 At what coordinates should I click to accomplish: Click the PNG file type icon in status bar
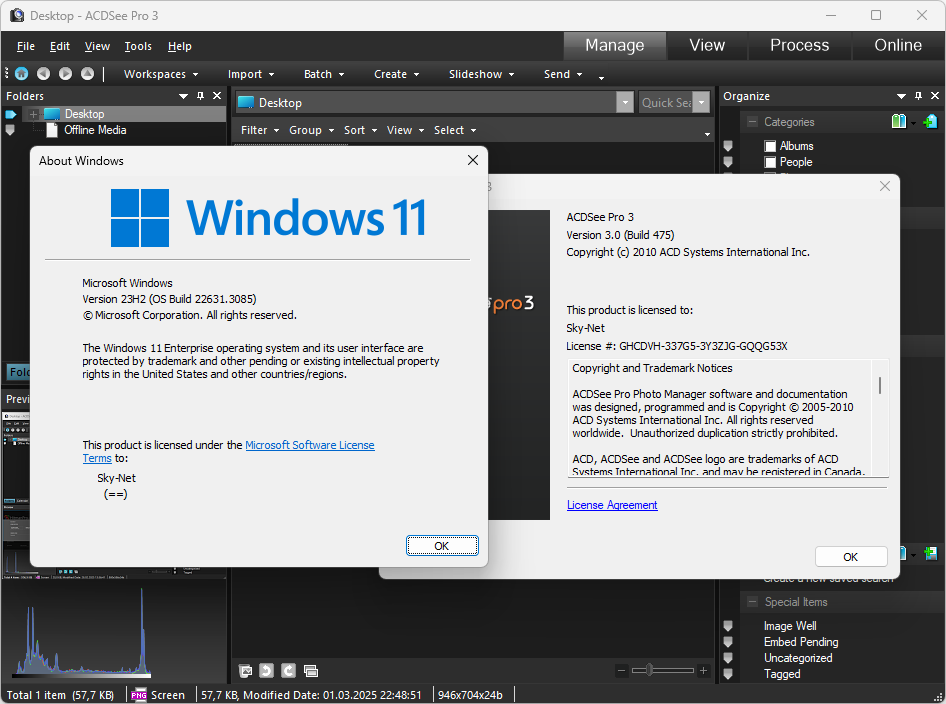(x=139, y=695)
